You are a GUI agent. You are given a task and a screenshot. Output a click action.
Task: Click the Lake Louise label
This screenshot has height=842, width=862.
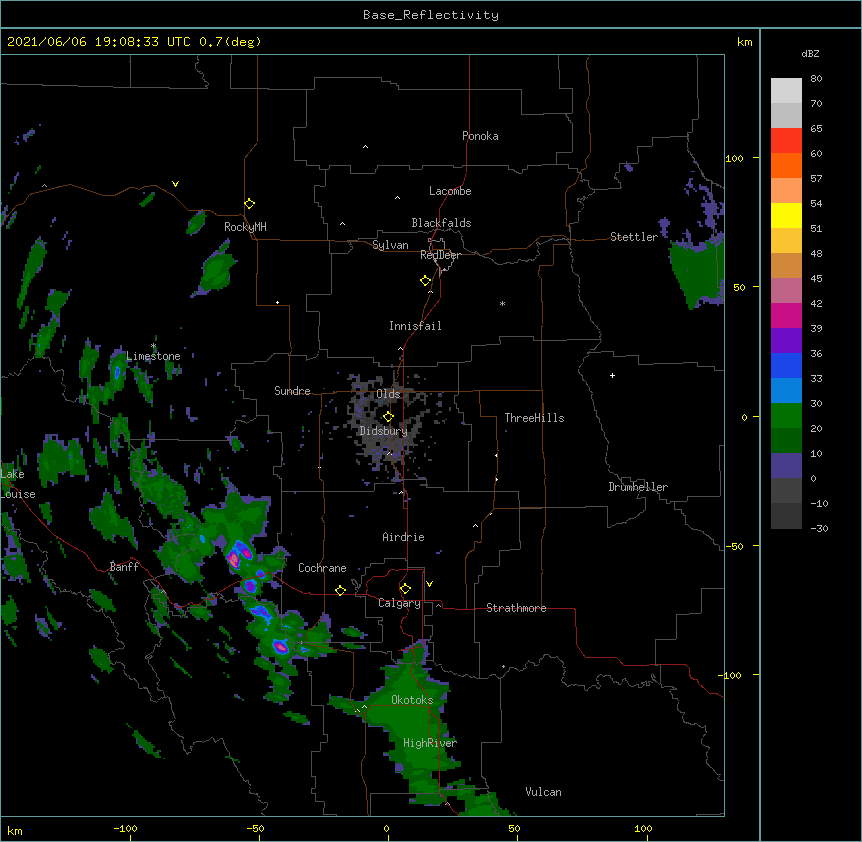click(x=18, y=484)
